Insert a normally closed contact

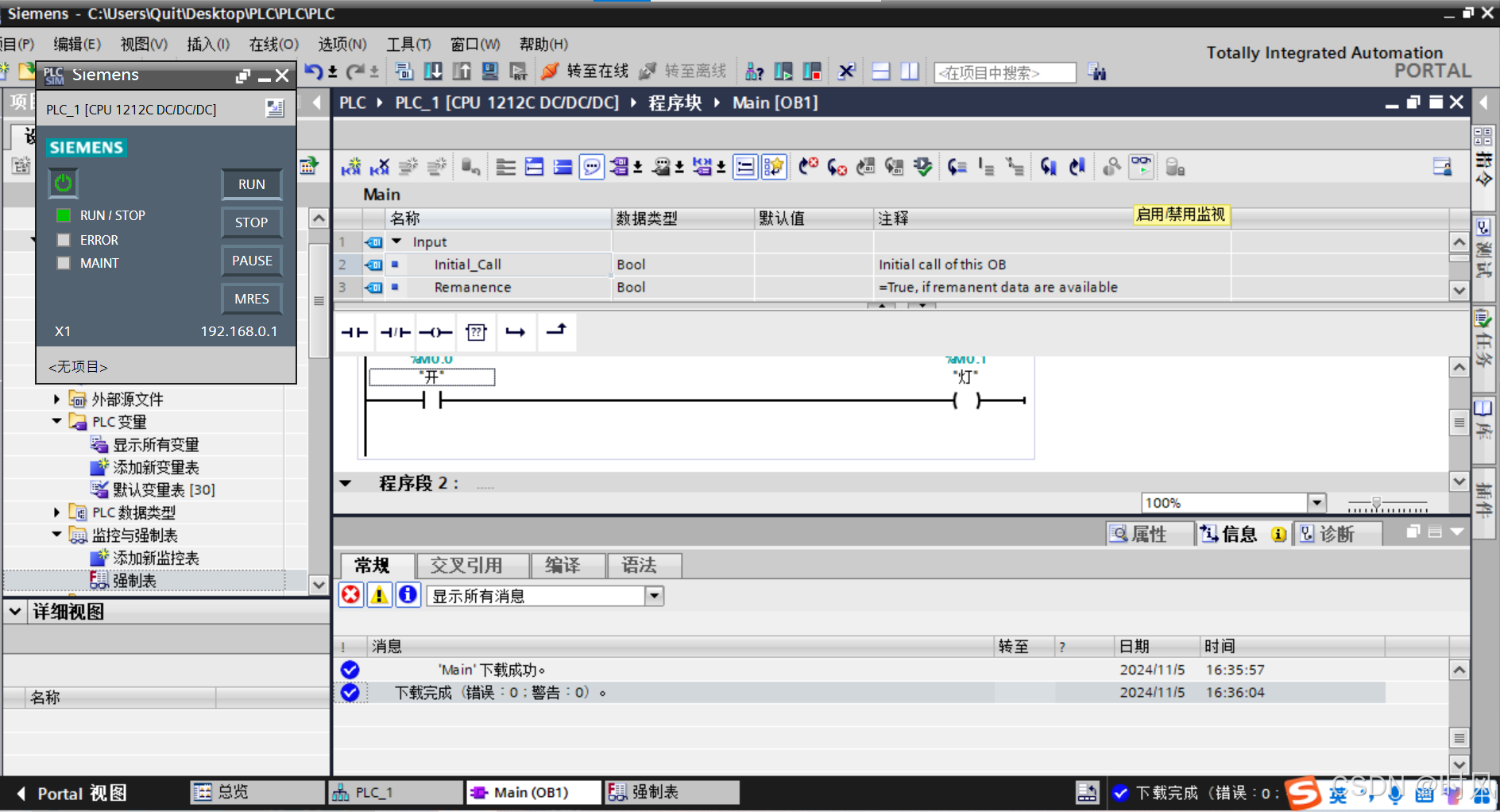click(395, 332)
